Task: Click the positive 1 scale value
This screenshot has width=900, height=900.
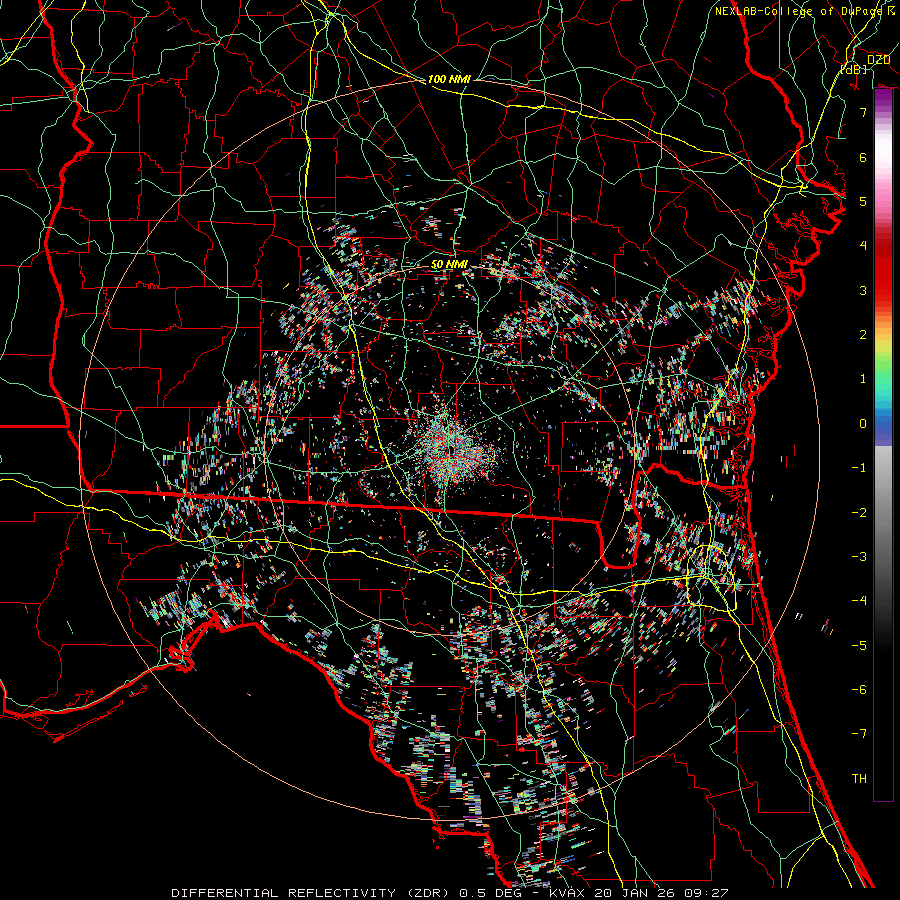Action: [863, 379]
